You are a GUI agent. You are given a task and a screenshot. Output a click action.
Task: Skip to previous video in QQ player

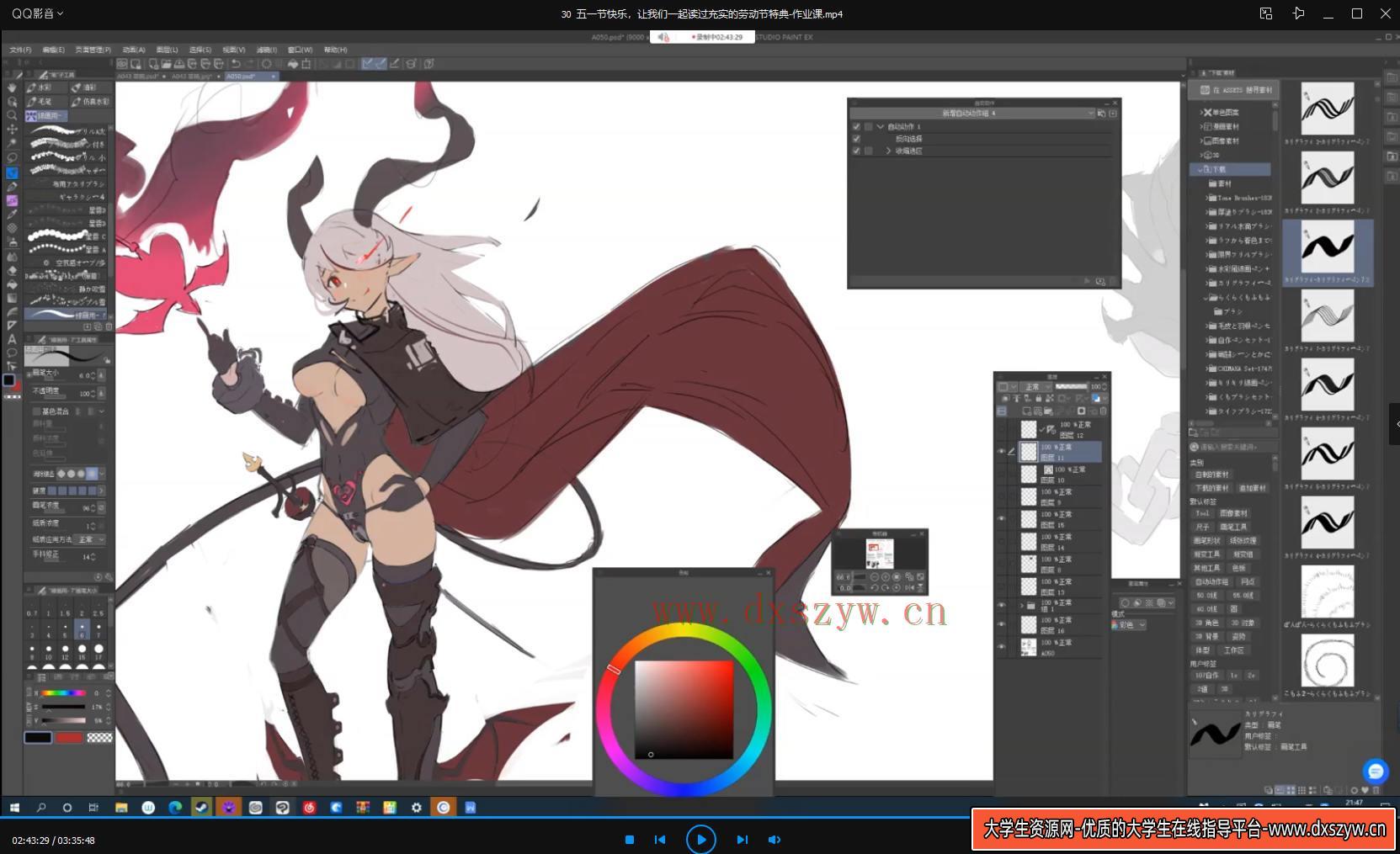click(660, 839)
